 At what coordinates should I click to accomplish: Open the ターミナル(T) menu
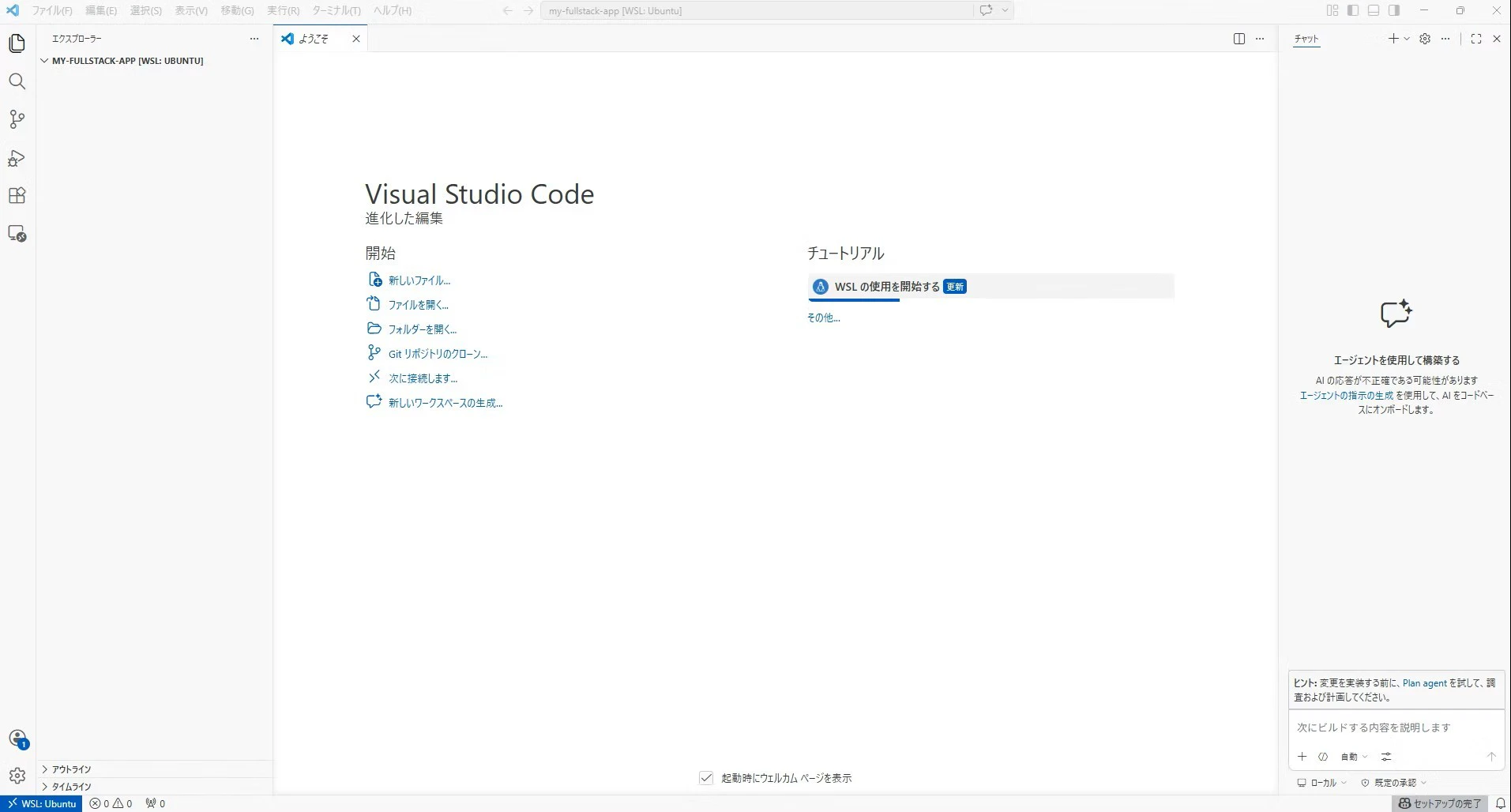pyautogui.click(x=336, y=10)
